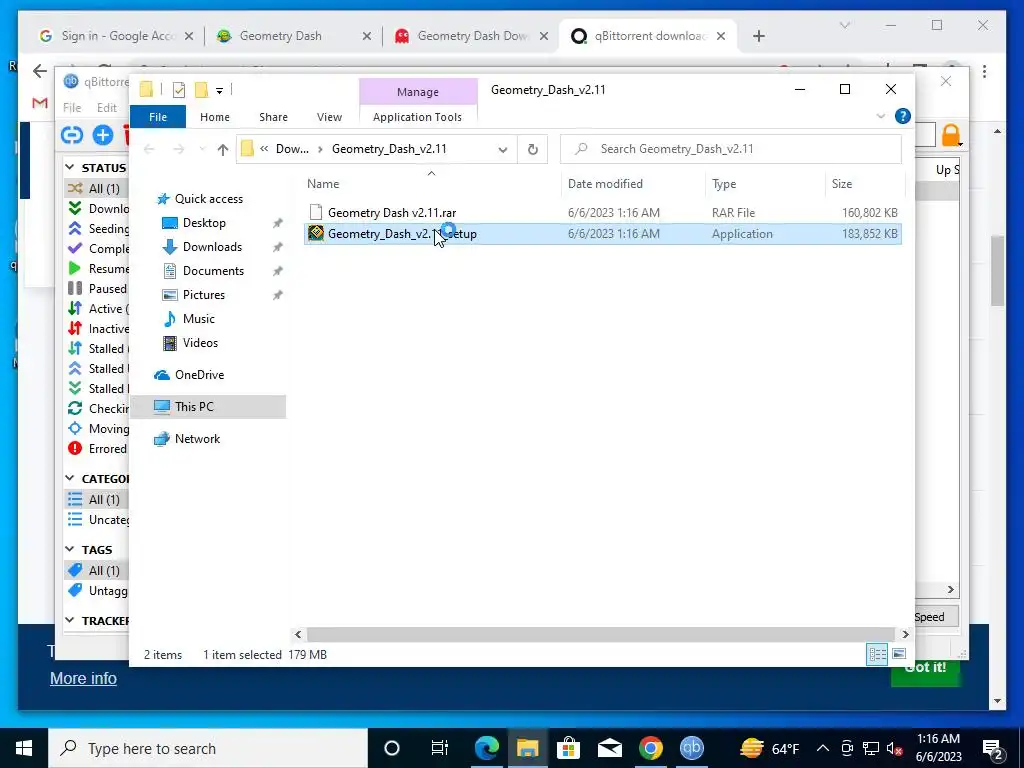
Task: Collapse the CATEGORIES section in qBittorrent
Action: pos(70,478)
